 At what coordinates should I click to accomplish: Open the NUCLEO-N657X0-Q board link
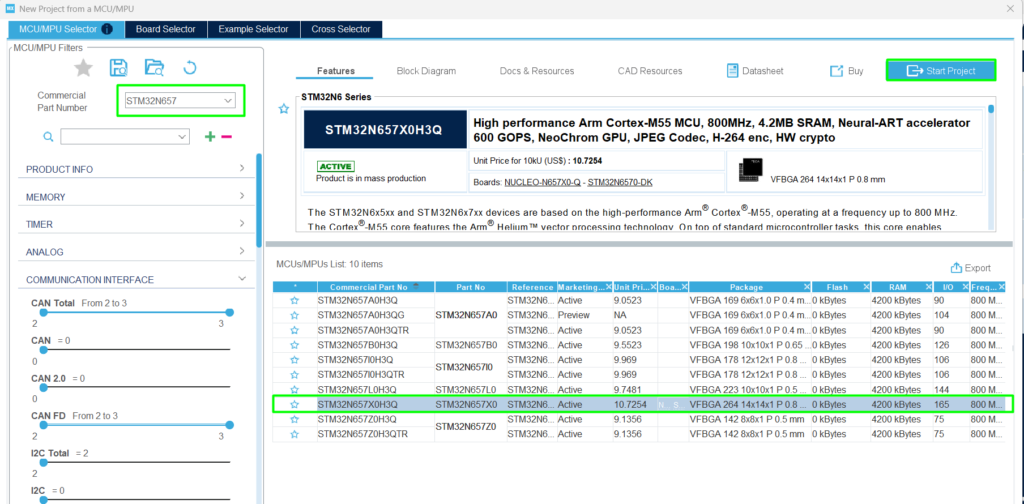543,182
